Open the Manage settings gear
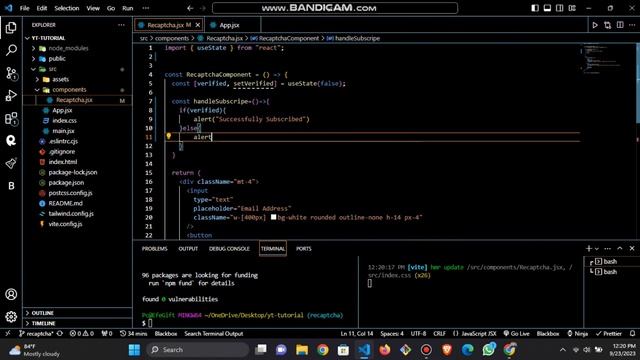The width and height of the screenshot is (640, 360). point(11,316)
